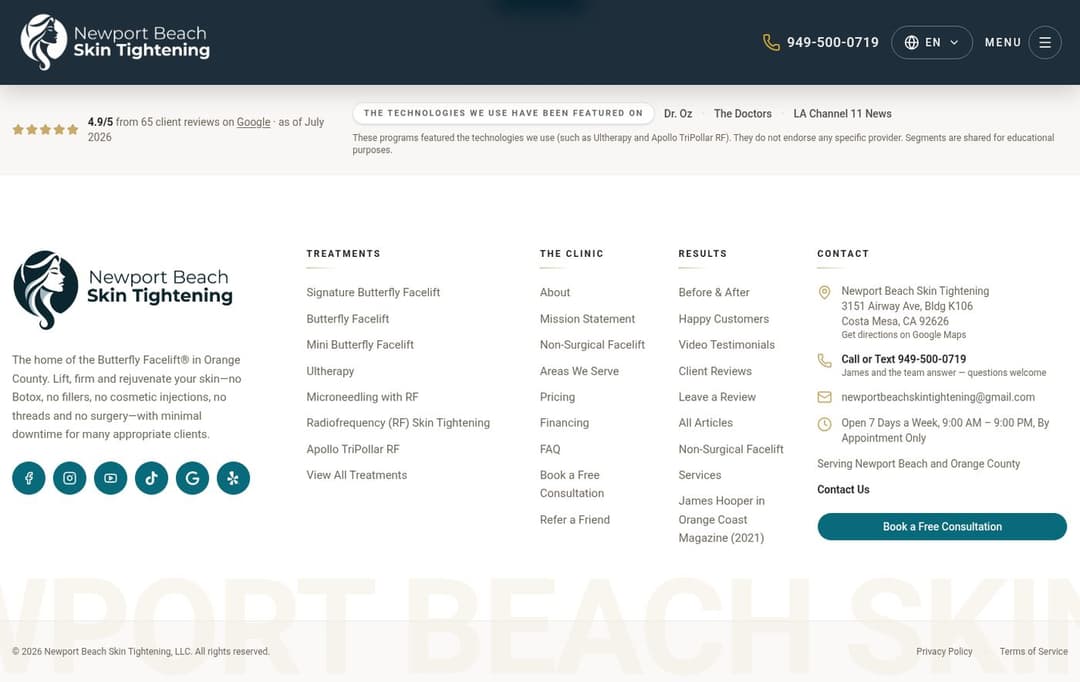Image resolution: width=1080 pixels, height=682 pixels.
Task: Open the Instagram social icon
Action: click(70, 478)
